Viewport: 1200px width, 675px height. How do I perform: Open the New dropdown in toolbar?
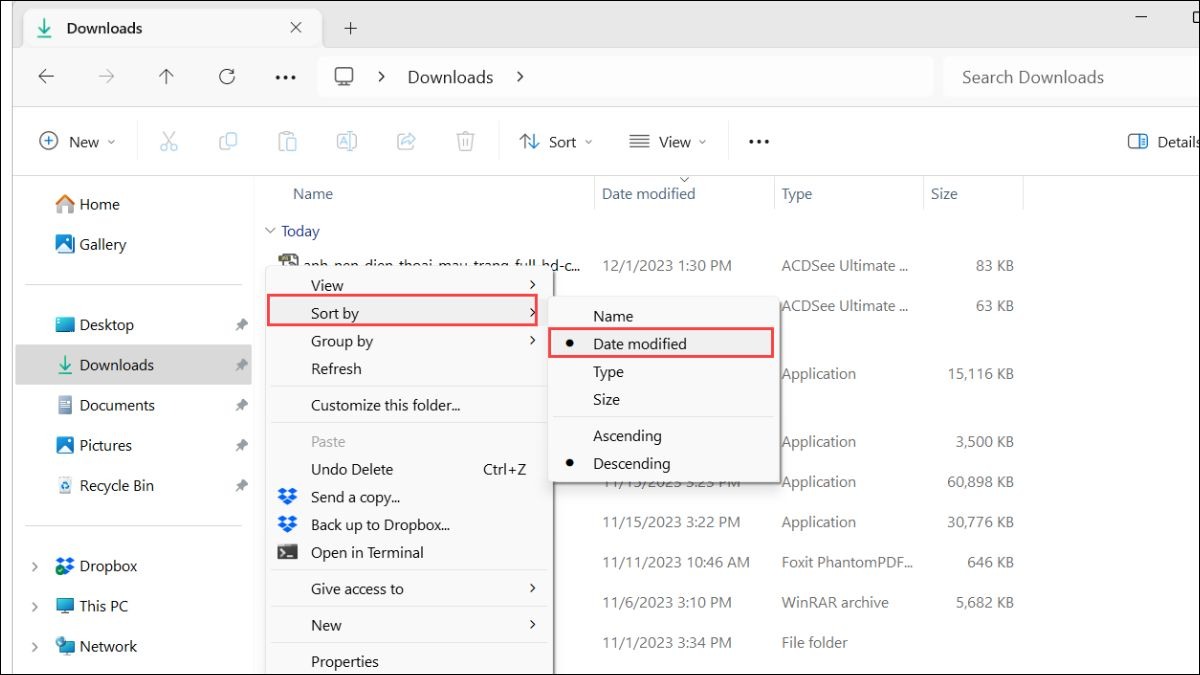pos(77,142)
